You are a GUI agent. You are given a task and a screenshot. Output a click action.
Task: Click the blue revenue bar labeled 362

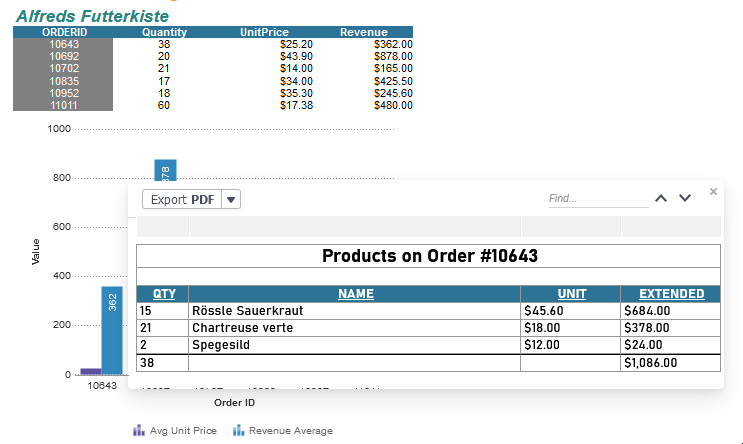tap(112, 330)
